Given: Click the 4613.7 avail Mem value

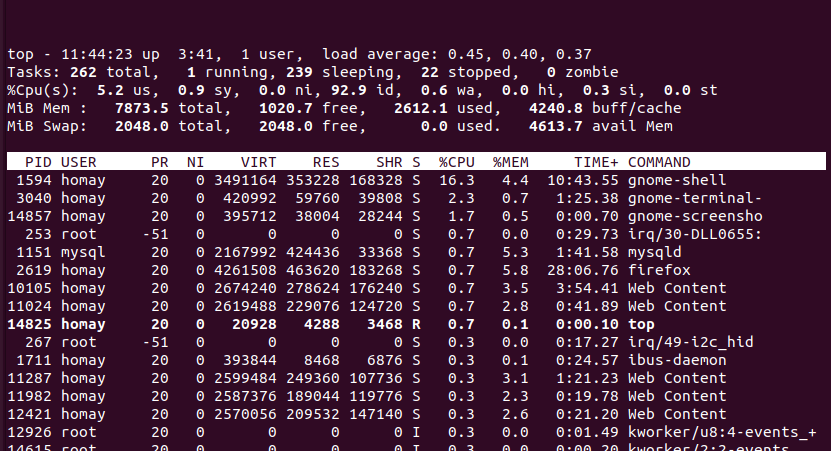Looking at the screenshot, I should pyautogui.click(x=555, y=126).
